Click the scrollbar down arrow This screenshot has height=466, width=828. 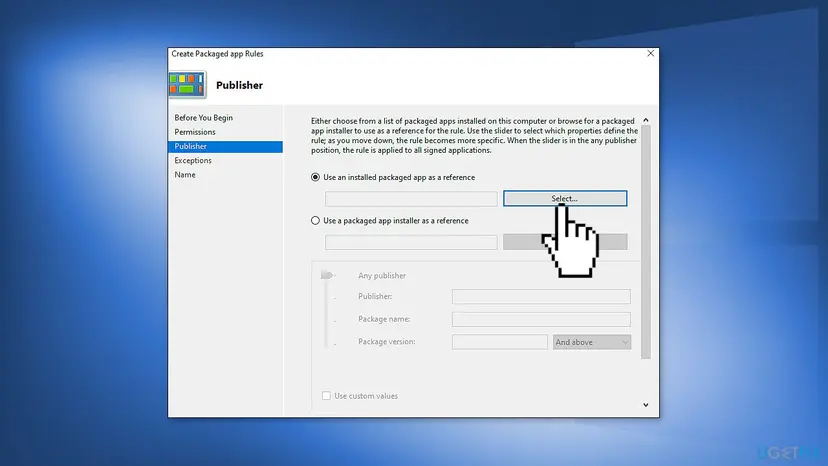tap(645, 405)
